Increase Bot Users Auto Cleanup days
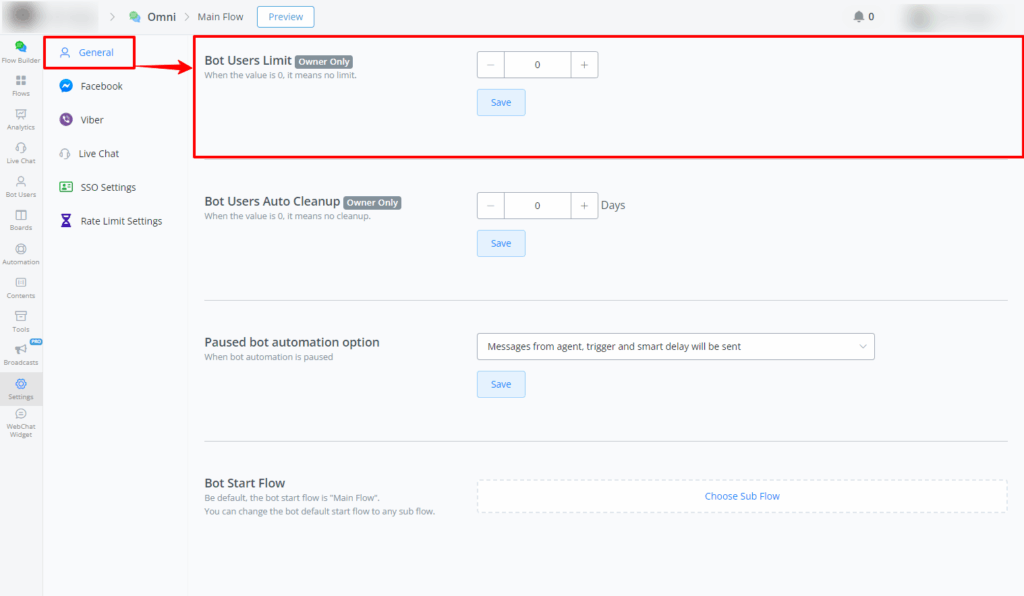The width and height of the screenshot is (1024, 596). click(584, 205)
